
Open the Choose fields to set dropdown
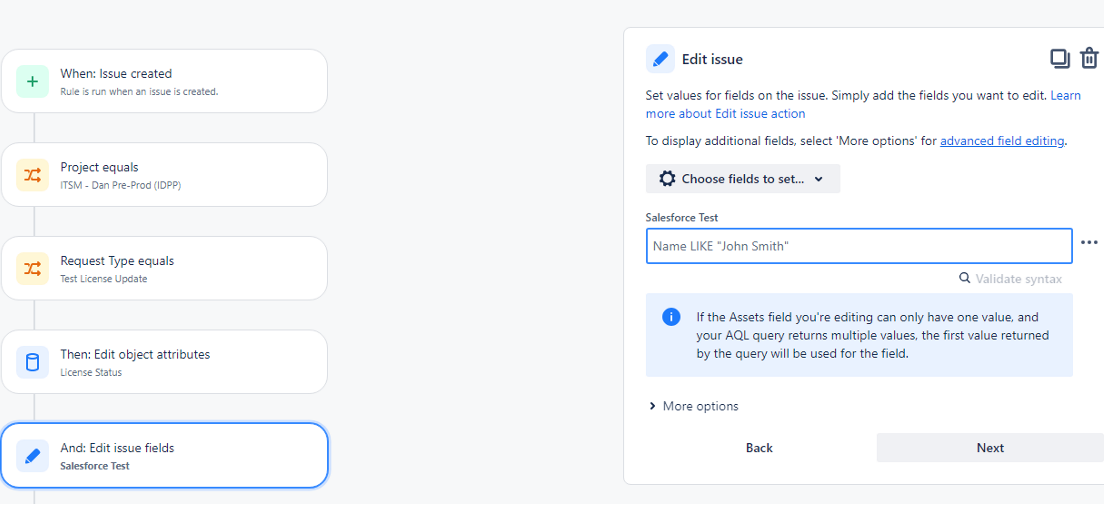click(x=743, y=179)
